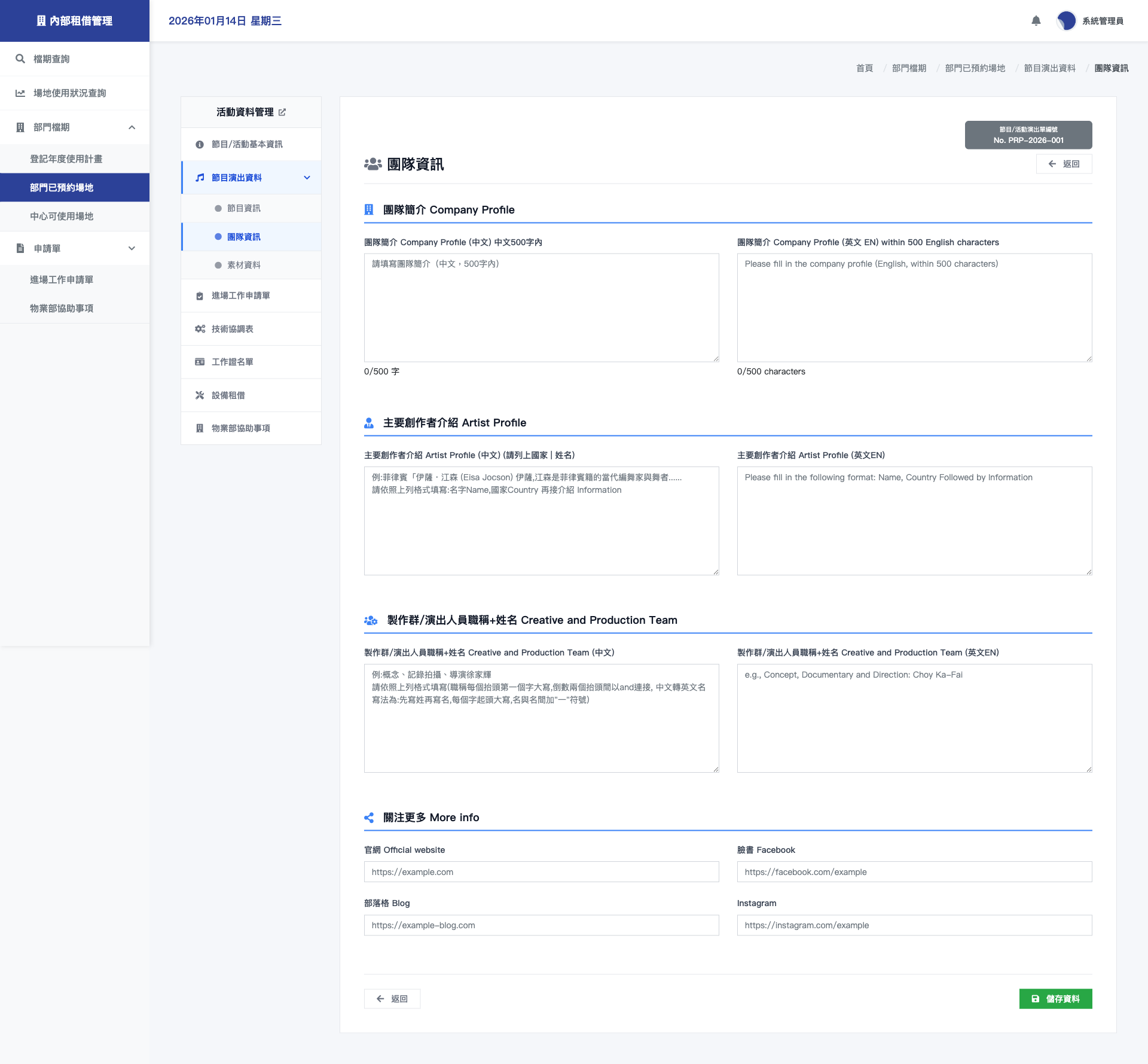Collapse the 節目演出資料 submenu chevron

tap(307, 178)
